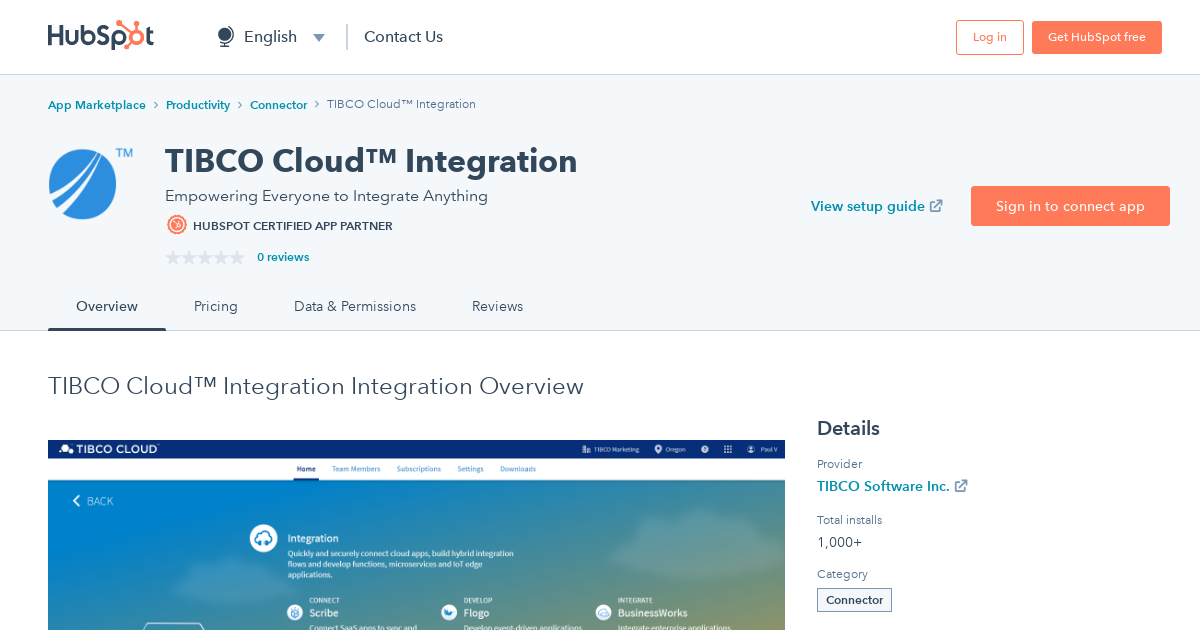Click the Oregon location pin icon
Screen dimensions: 1200x630
[657, 449]
